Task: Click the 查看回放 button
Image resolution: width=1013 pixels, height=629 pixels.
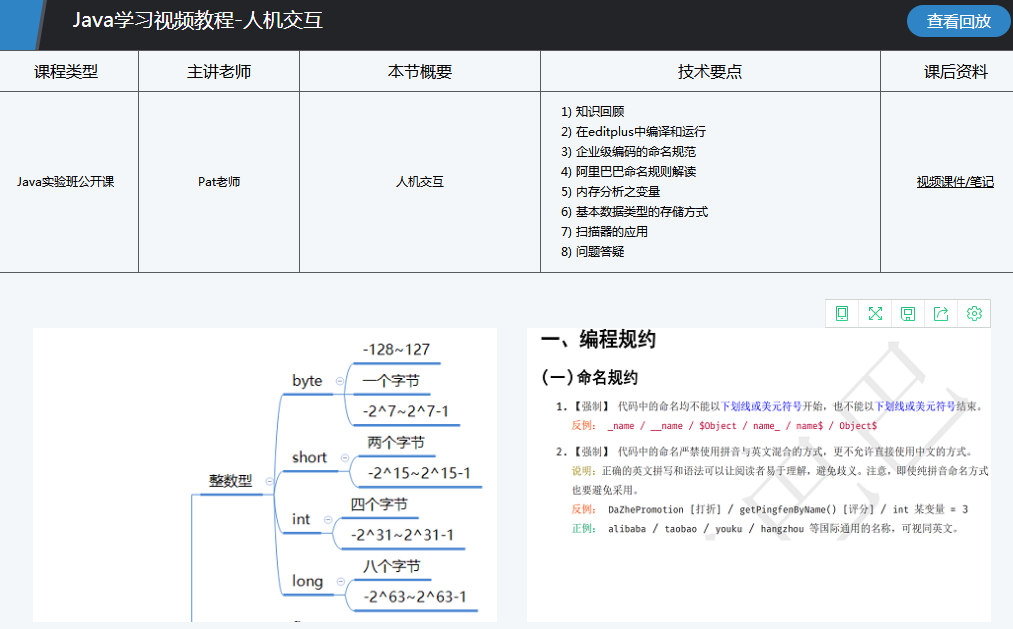Action: tap(958, 21)
